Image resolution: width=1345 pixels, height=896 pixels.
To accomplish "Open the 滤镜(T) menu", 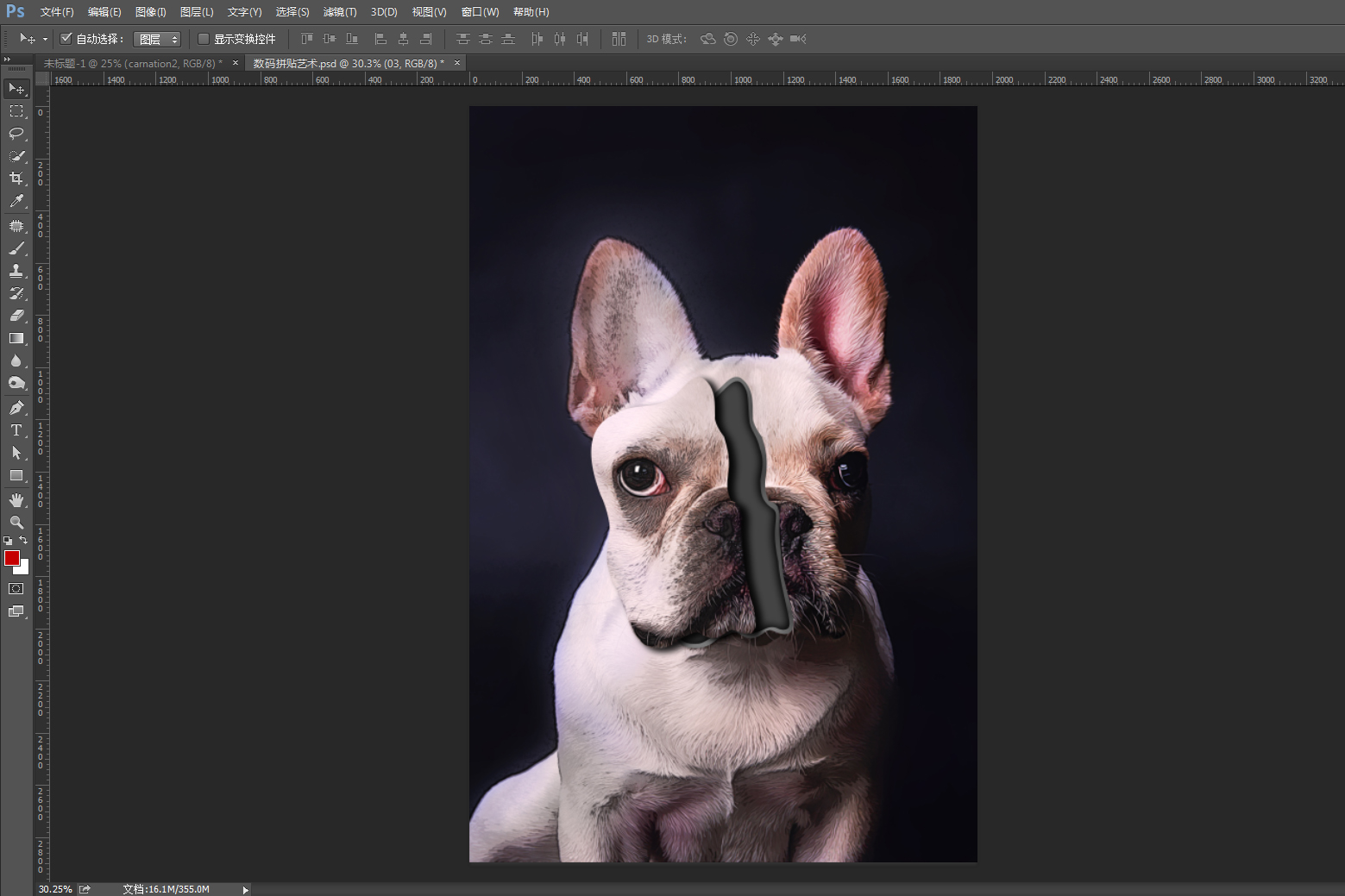I will [339, 12].
